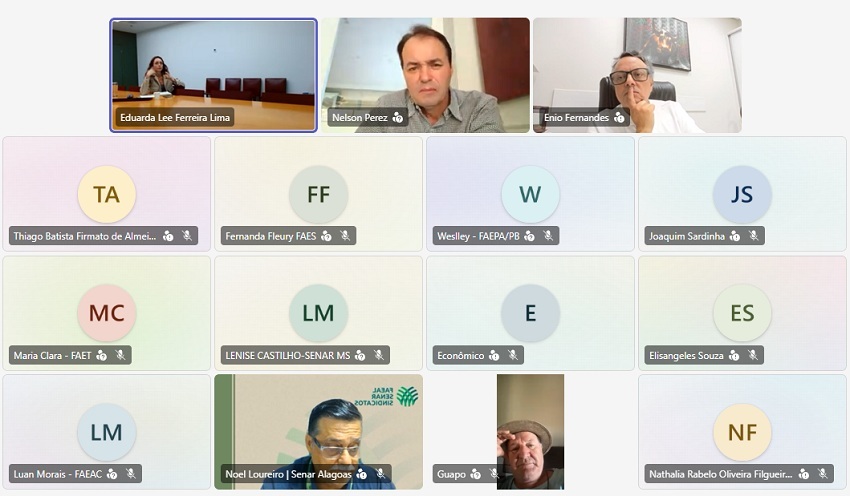Click the NF avatar circle

[x=742, y=432]
